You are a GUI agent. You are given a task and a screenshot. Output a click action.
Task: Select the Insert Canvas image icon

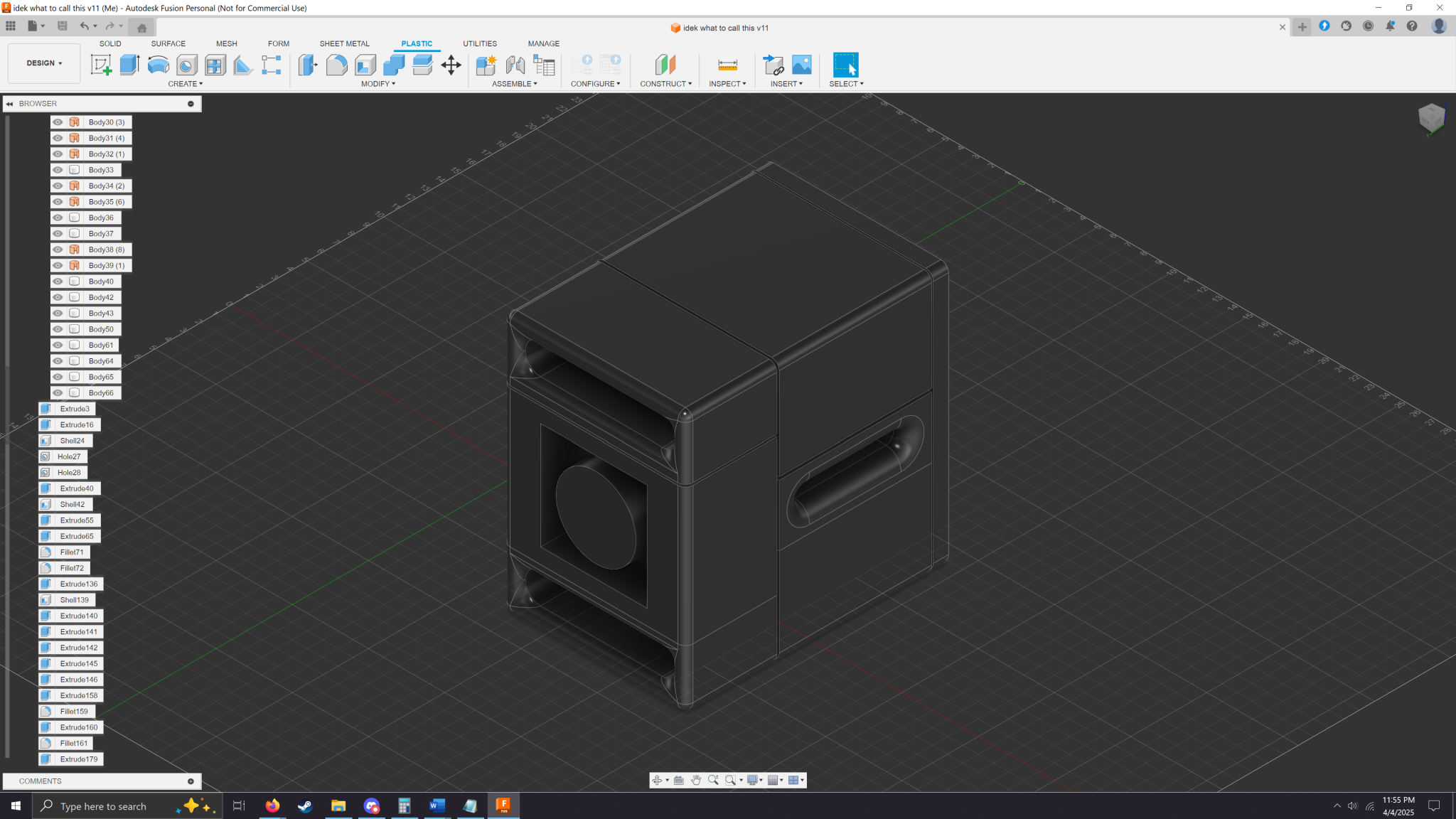[x=801, y=65]
